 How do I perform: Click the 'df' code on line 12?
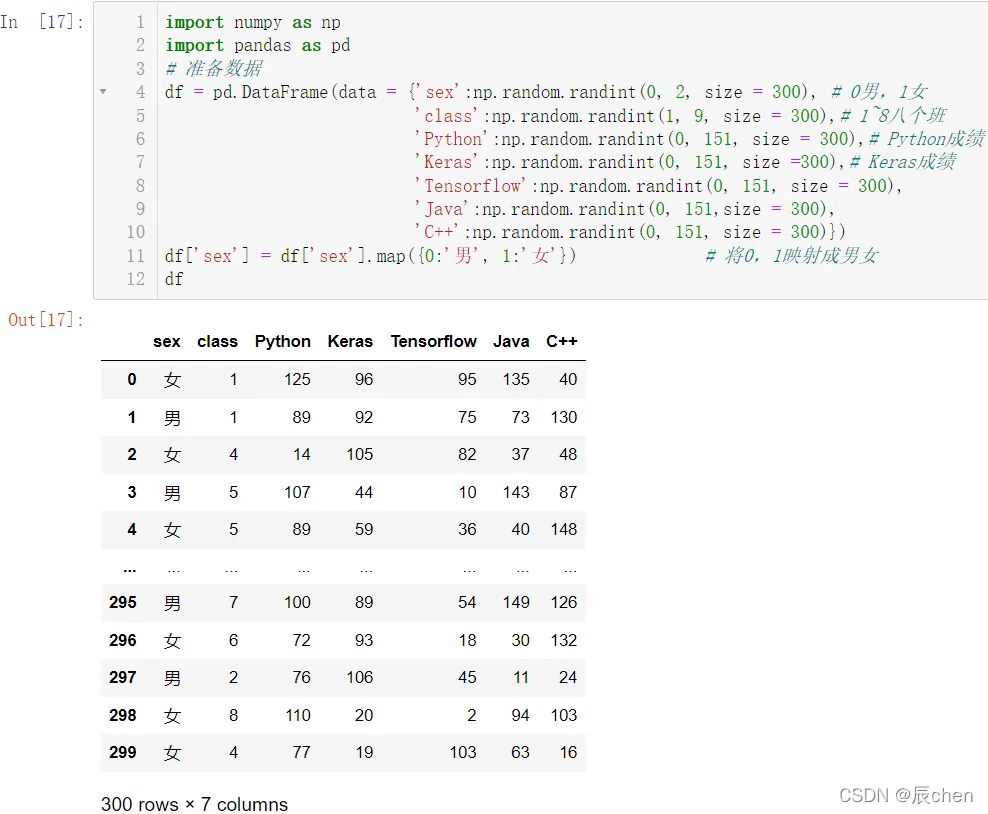[174, 279]
